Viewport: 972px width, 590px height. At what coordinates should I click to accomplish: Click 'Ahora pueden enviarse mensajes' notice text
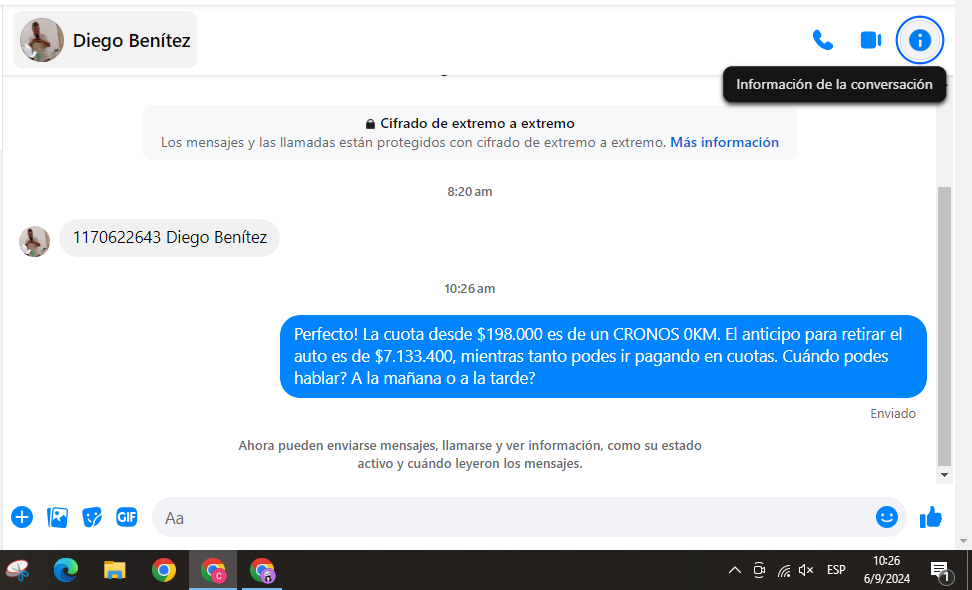pos(470,454)
